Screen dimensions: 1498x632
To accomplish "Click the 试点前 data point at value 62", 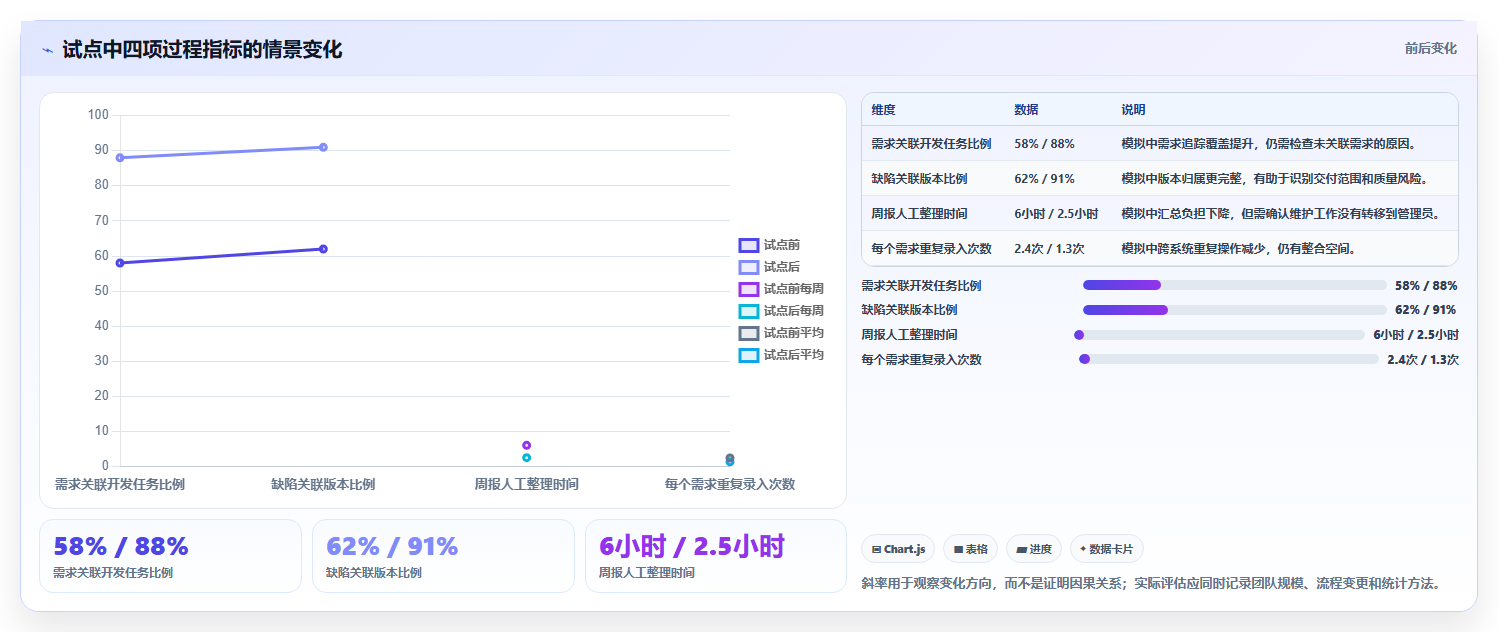I will 323,249.
